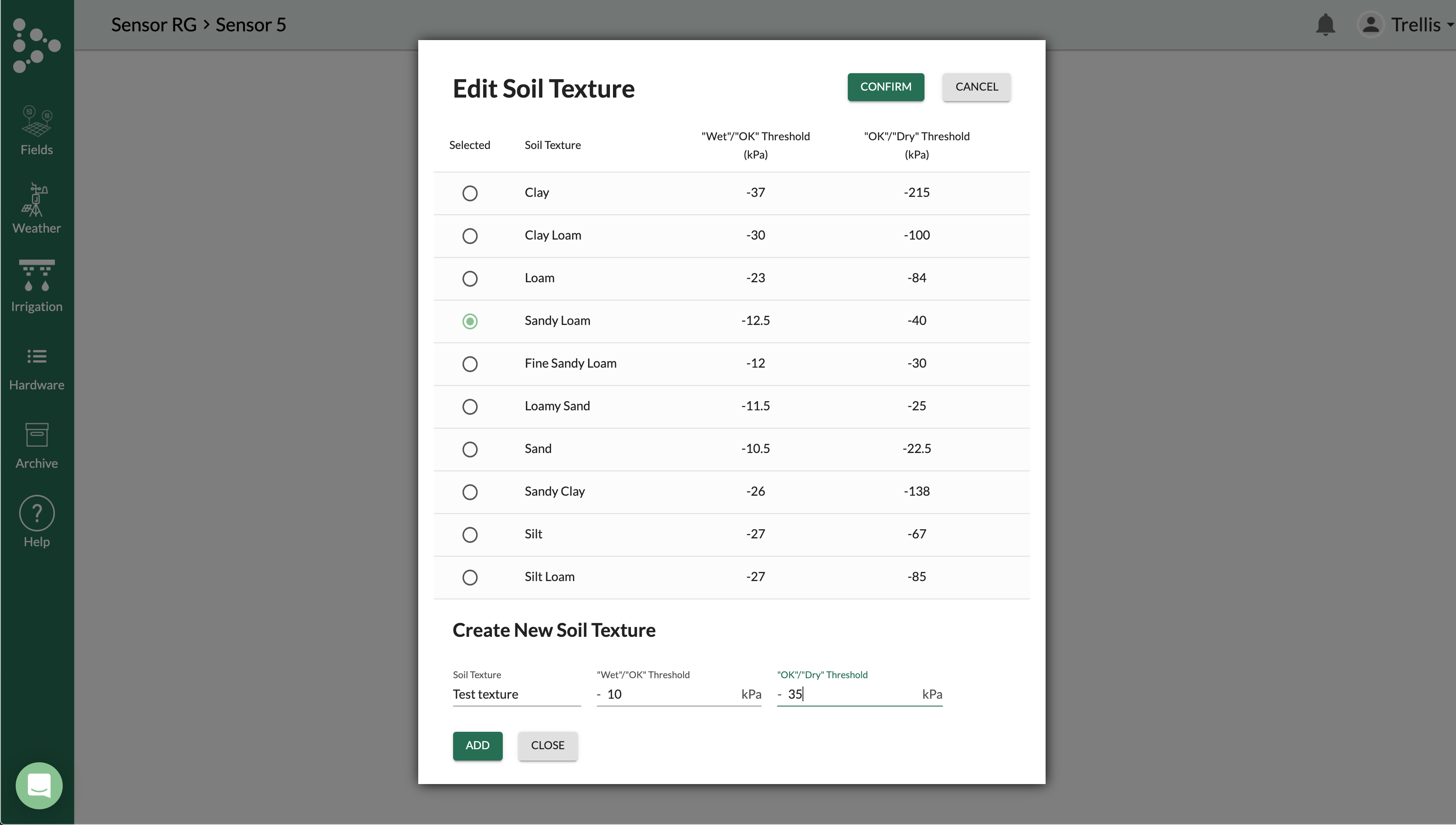Viewport: 1456px width, 825px height.
Task: Click the notifications bell icon
Action: coord(1325,25)
